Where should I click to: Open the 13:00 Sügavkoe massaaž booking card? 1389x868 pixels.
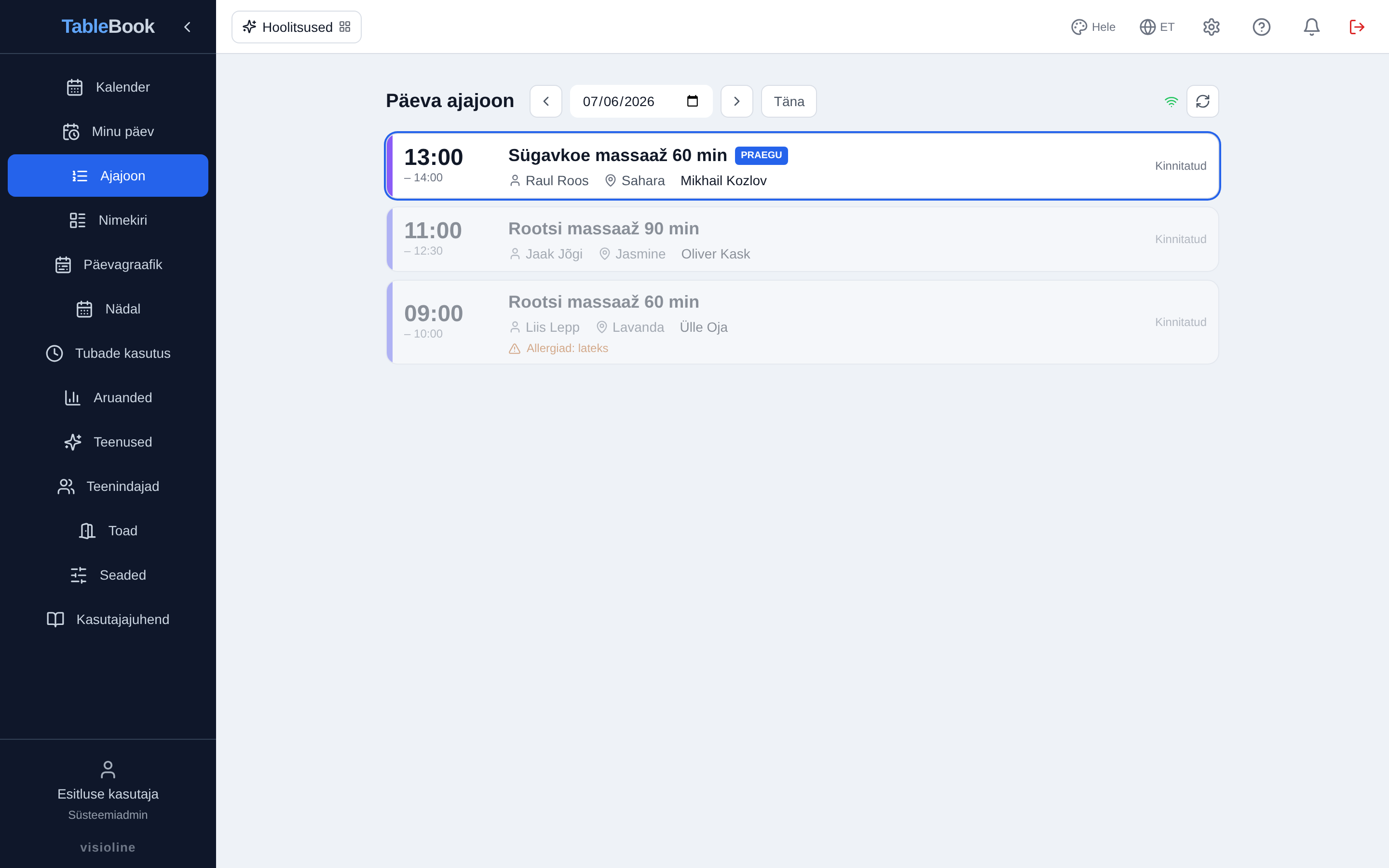click(803, 166)
